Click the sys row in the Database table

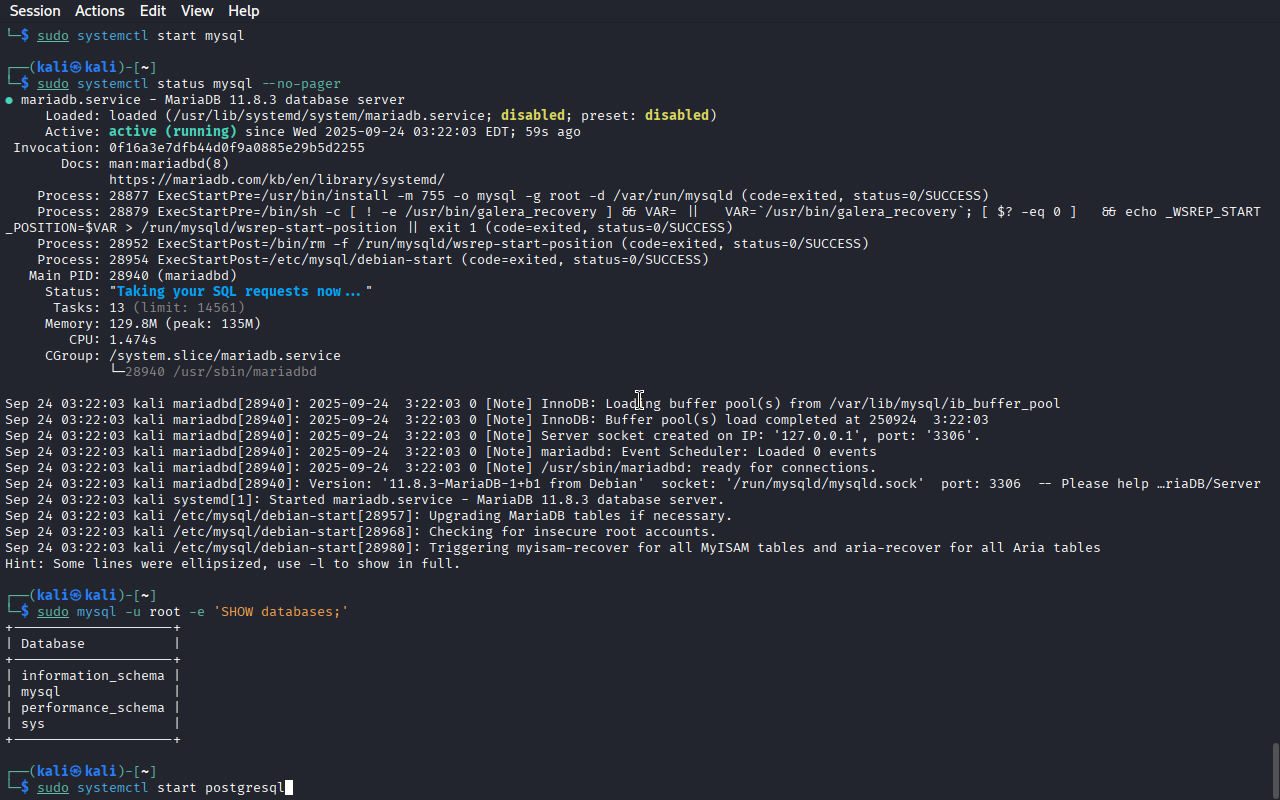click(x=33, y=724)
